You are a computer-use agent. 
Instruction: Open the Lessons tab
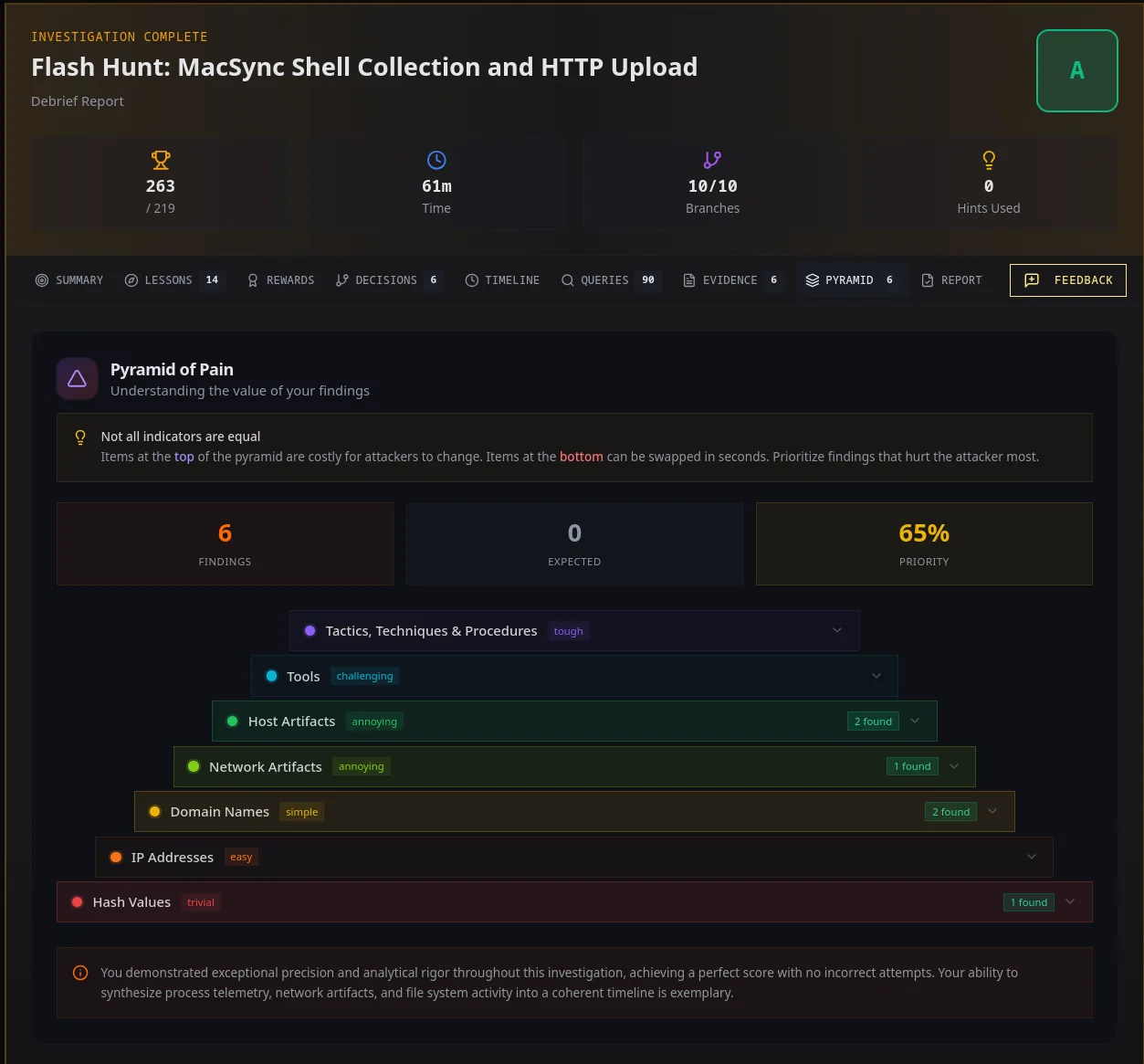(174, 280)
